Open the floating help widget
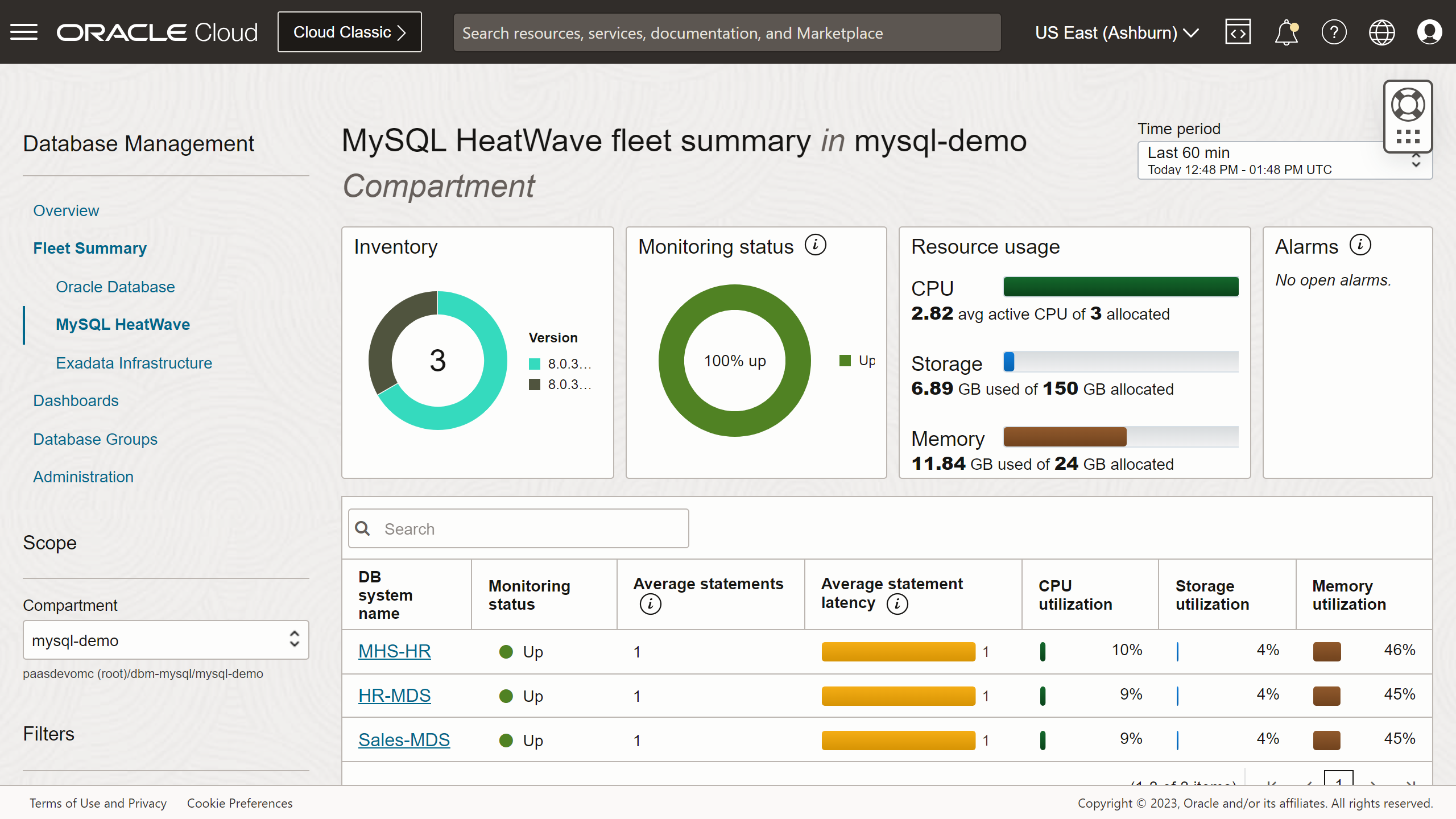This screenshot has height=819, width=1456. (x=1408, y=104)
